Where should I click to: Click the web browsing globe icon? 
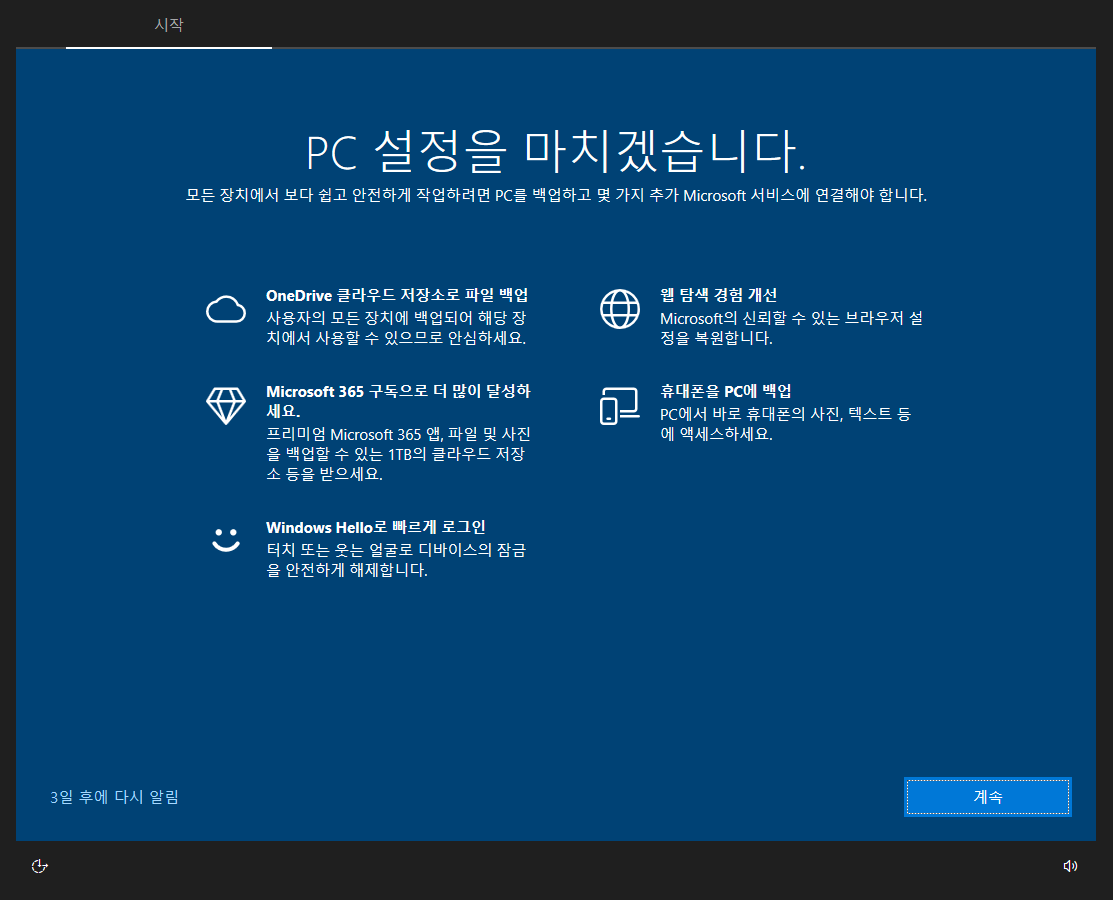pos(620,309)
